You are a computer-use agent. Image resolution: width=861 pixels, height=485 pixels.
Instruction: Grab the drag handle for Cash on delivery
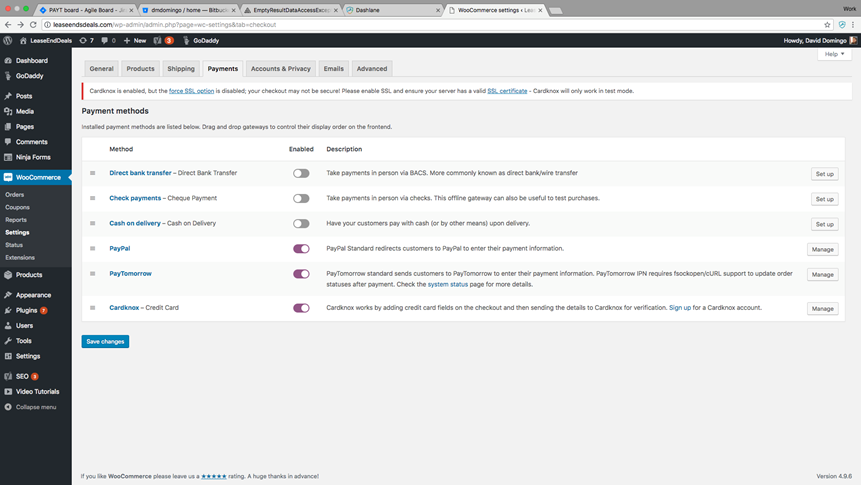tap(92, 224)
